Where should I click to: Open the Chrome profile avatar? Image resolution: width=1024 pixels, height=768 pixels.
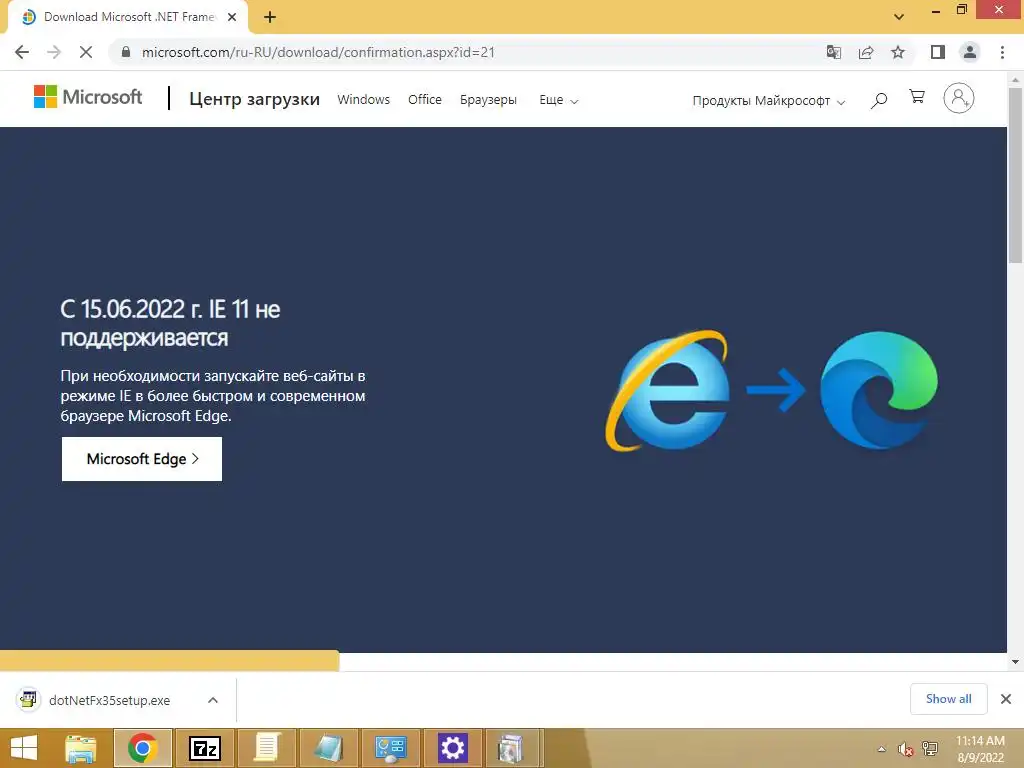coord(970,52)
